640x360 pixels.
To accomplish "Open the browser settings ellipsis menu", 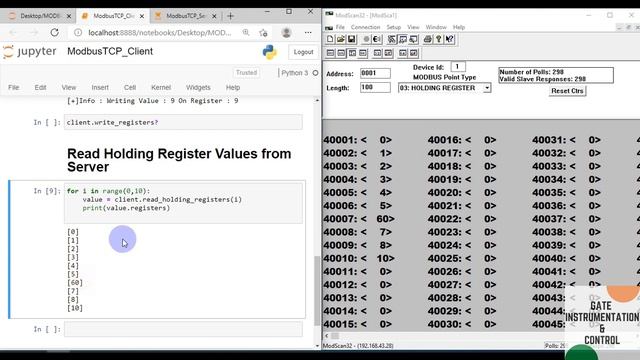I will pyautogui.click(x=308, y=32).
